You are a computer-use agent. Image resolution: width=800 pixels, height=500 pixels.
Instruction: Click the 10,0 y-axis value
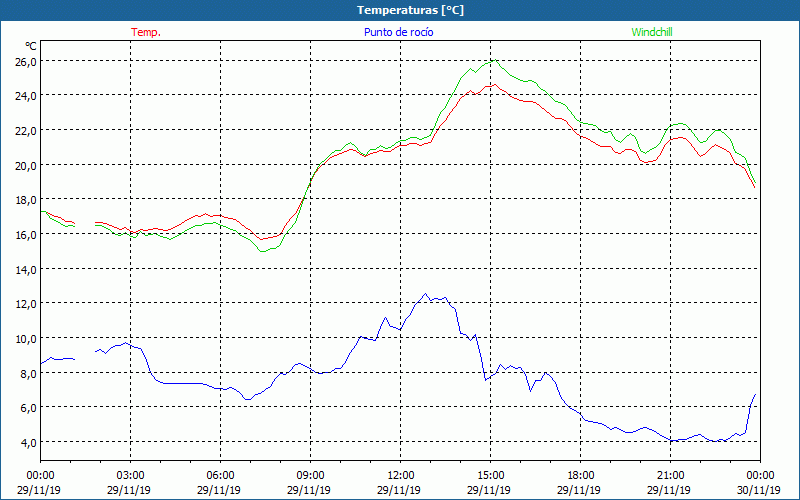(x=27, y=339)
